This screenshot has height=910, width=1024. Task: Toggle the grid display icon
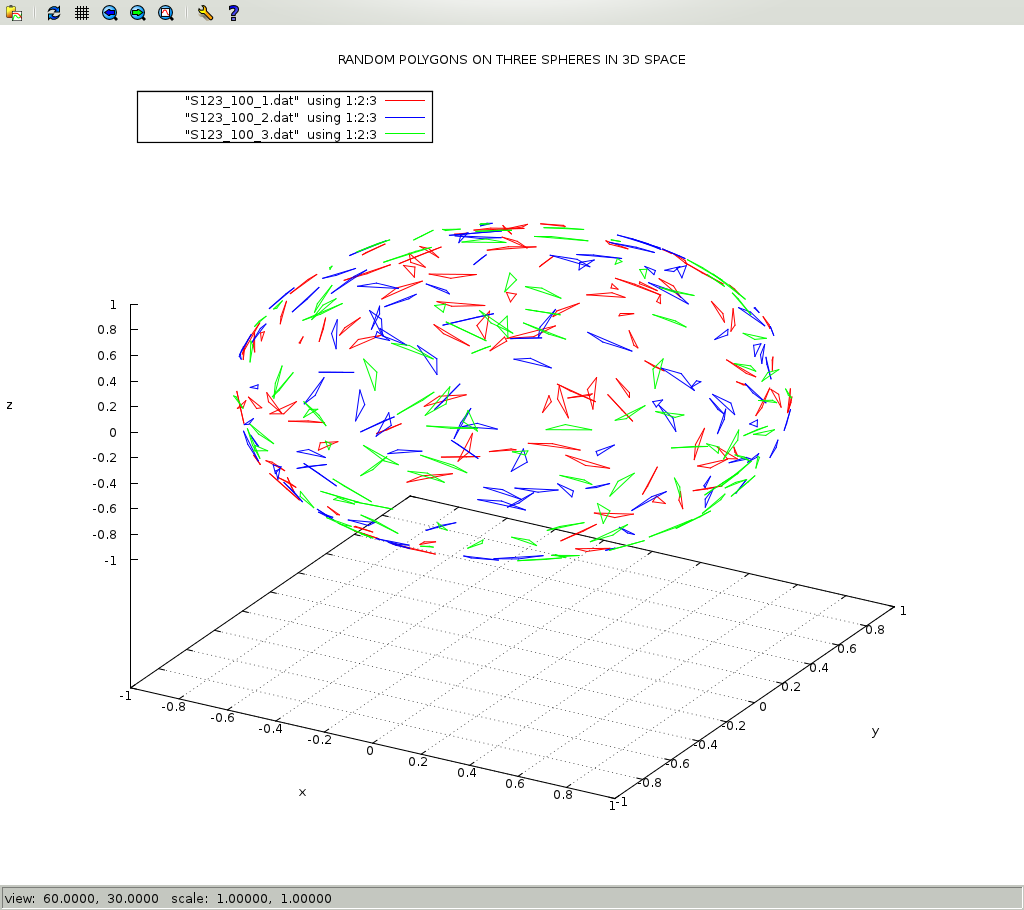[x=82, y=13]
